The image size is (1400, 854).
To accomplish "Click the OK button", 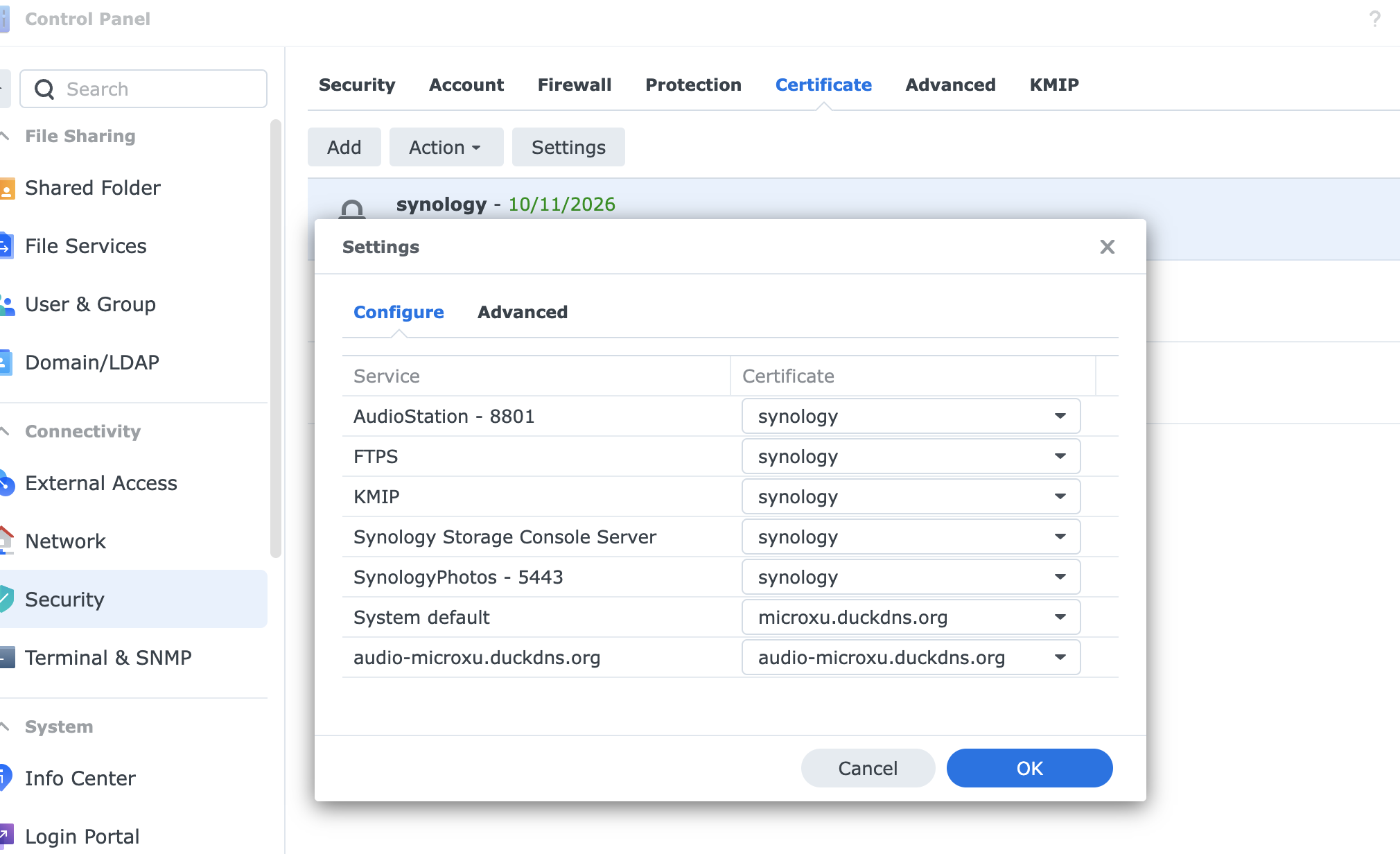I will coord(1029,768).
